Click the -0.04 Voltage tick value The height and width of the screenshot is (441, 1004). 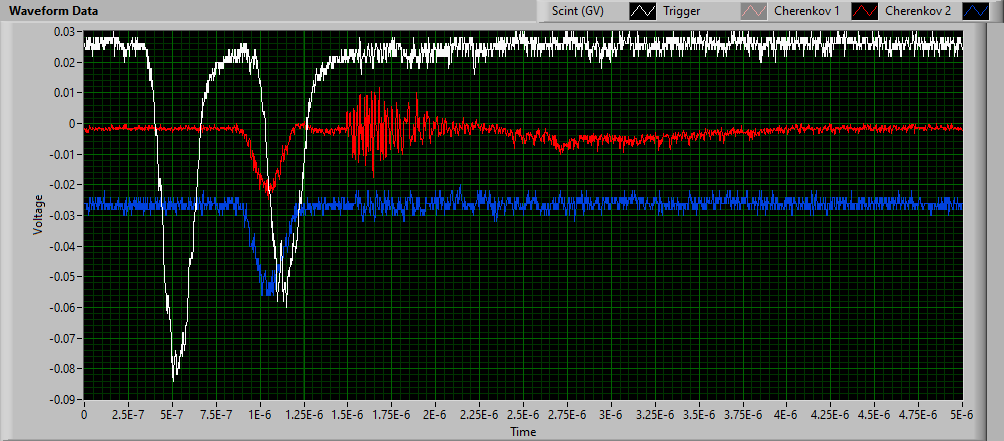point(65,246)
